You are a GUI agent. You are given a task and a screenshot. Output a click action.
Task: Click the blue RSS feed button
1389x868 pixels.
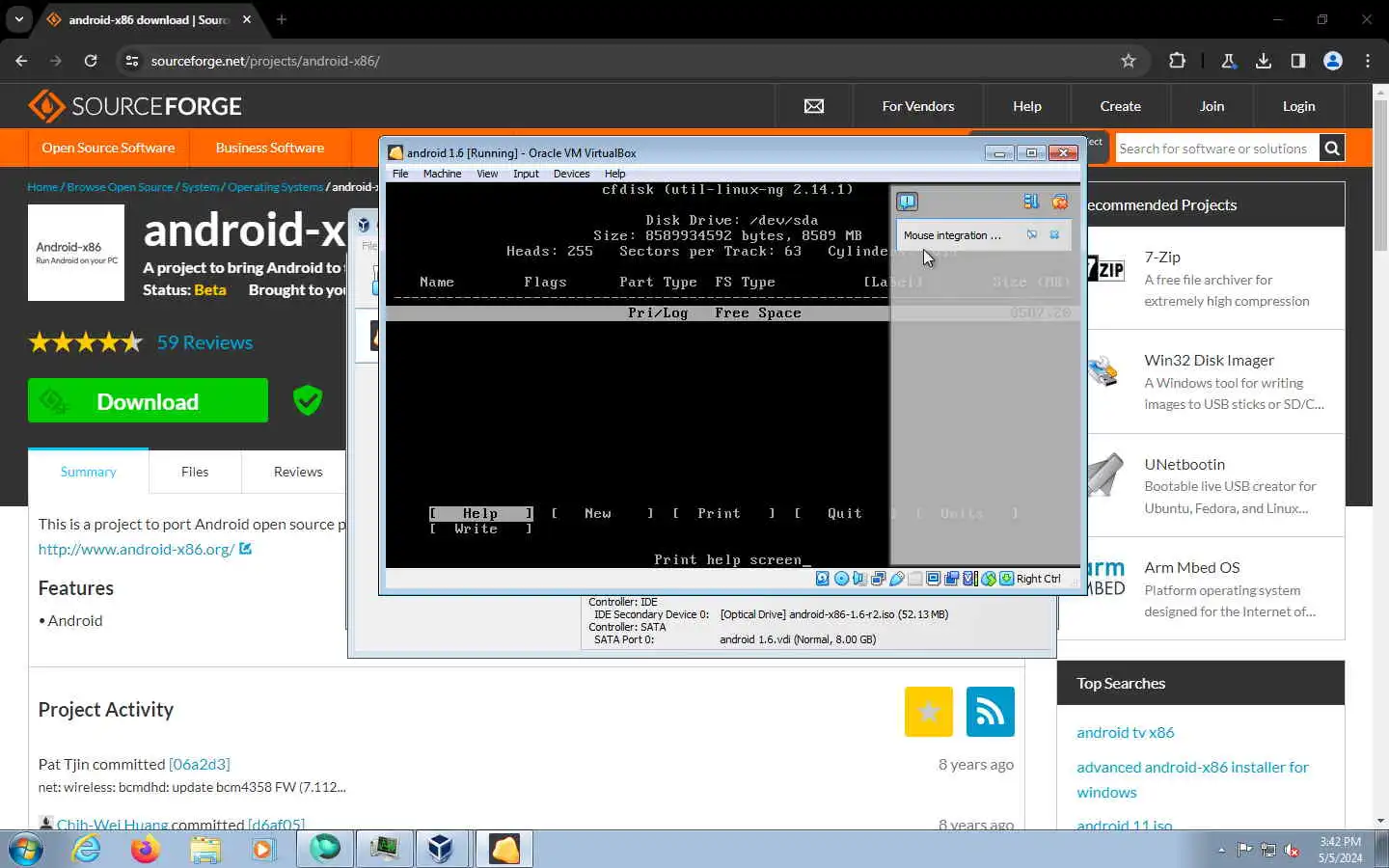pos(991,712)
